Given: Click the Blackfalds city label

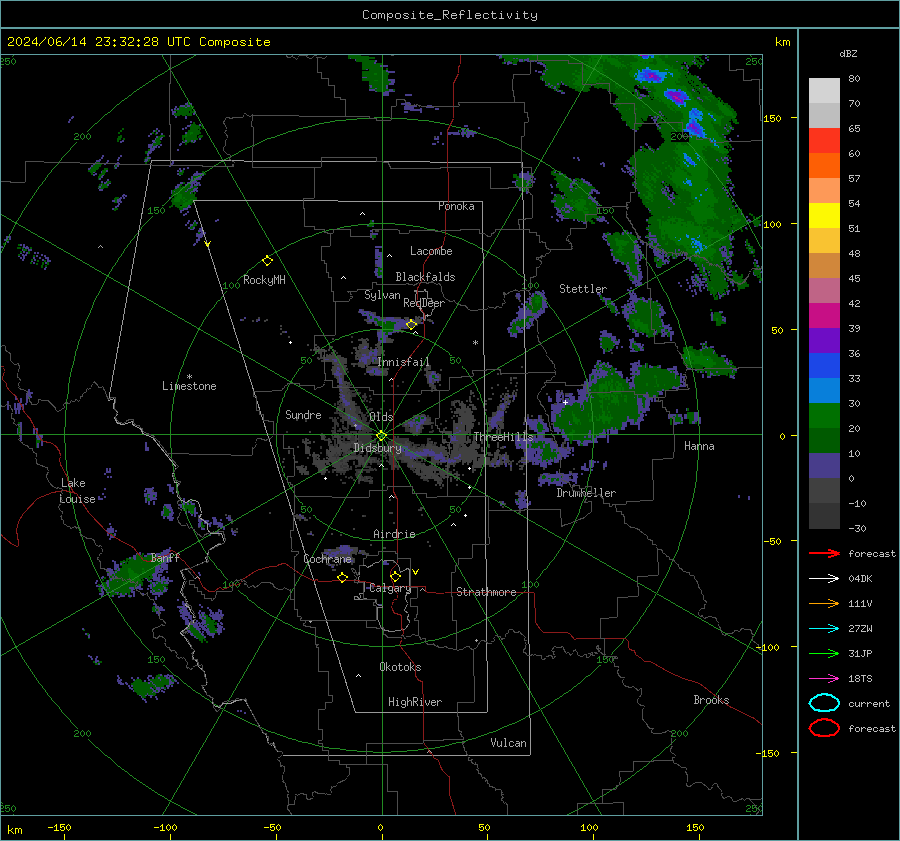Looking at the screenshot, I should 425,277.
